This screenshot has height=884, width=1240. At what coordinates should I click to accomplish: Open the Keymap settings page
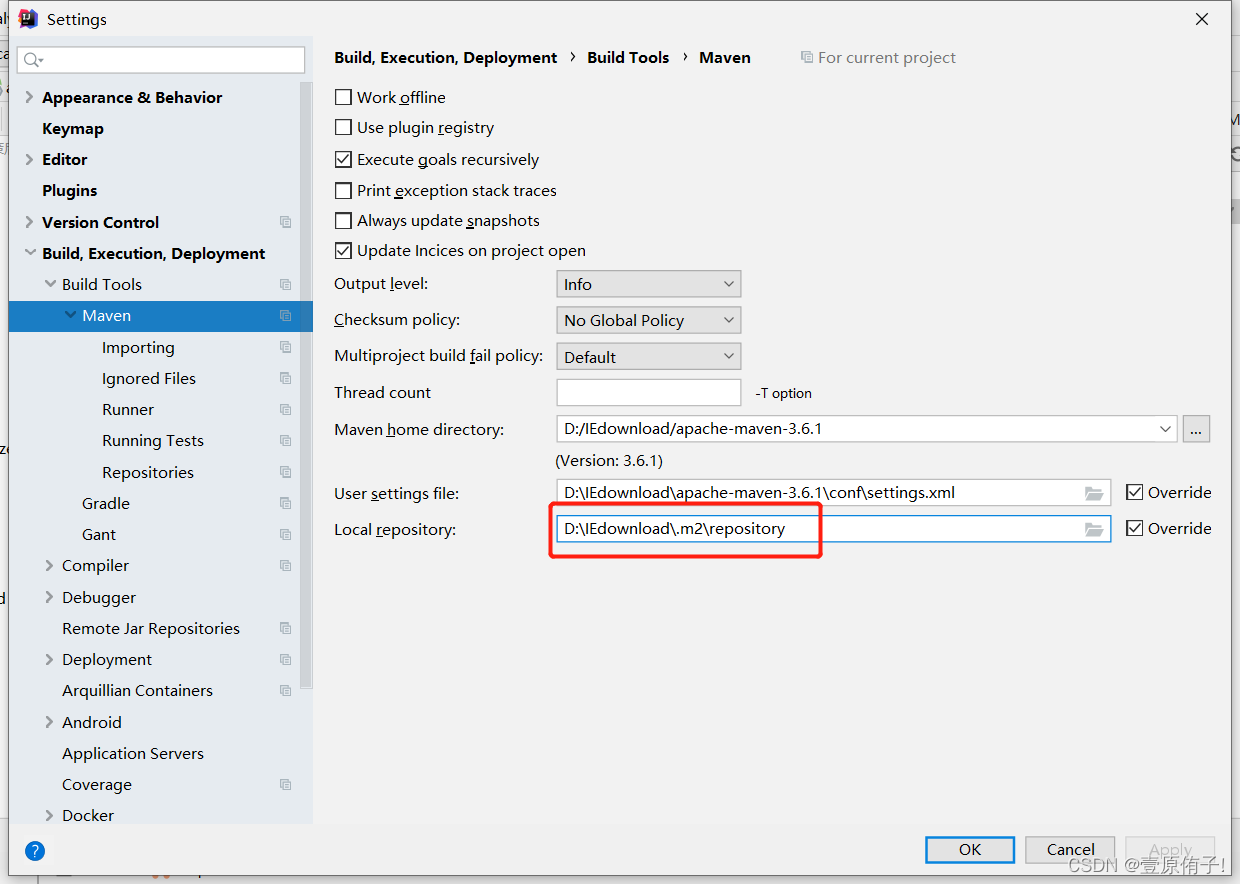73,128
